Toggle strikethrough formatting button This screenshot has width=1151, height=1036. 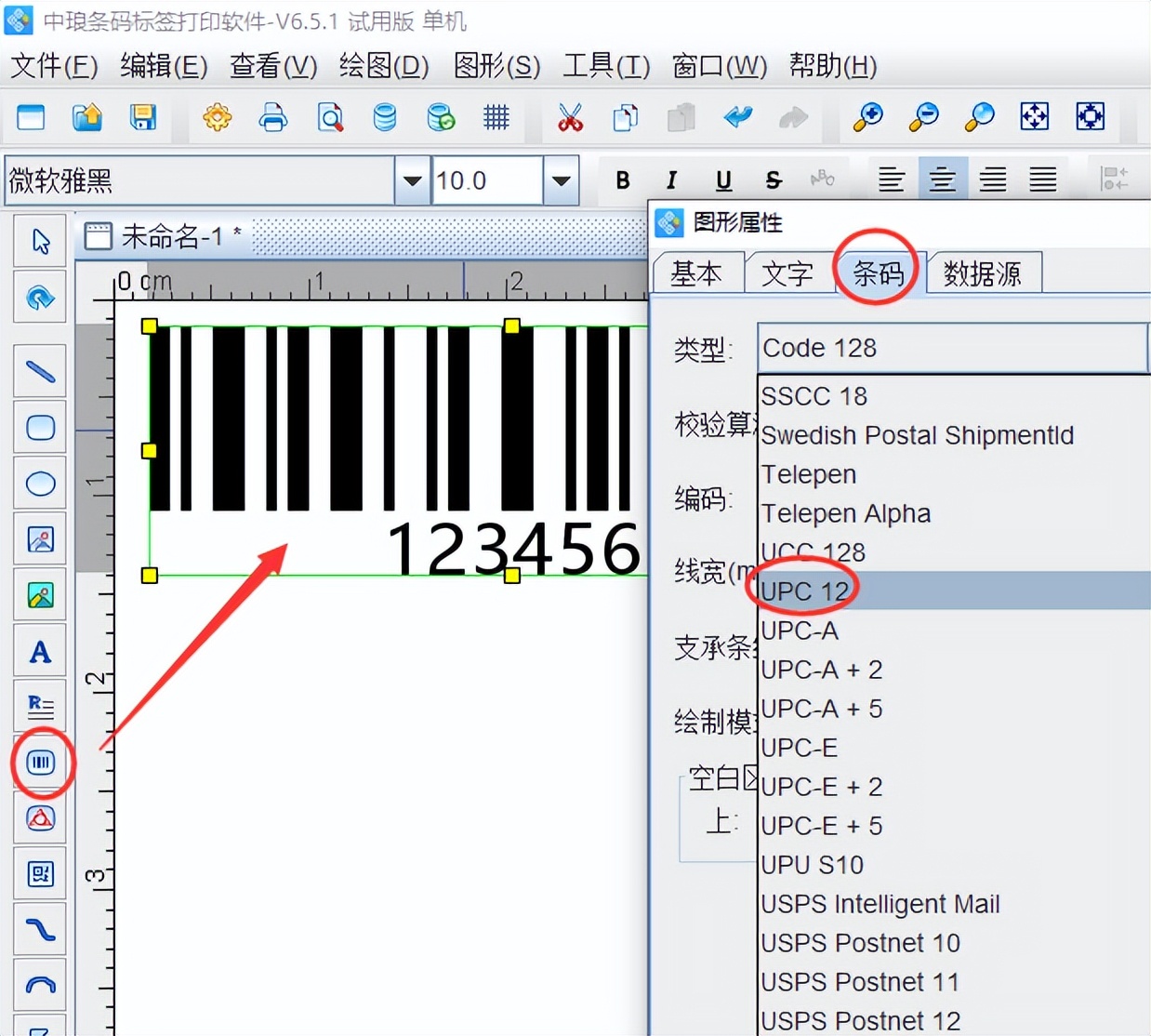(x=774, y=180)
